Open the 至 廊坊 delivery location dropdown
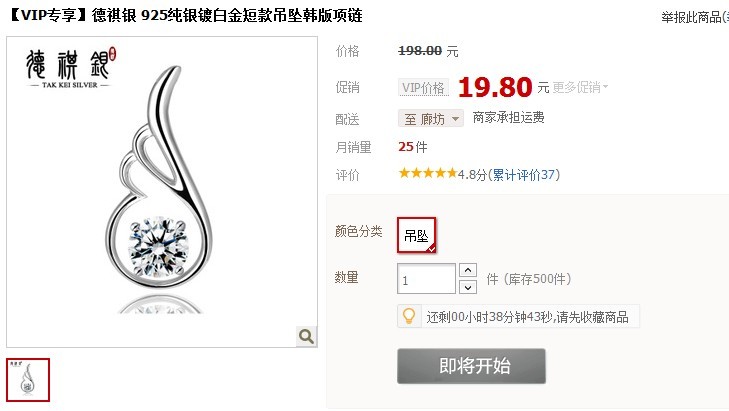The height and width of the screenshot is (411, 729). pyautogui.click(x=431, y=119)
